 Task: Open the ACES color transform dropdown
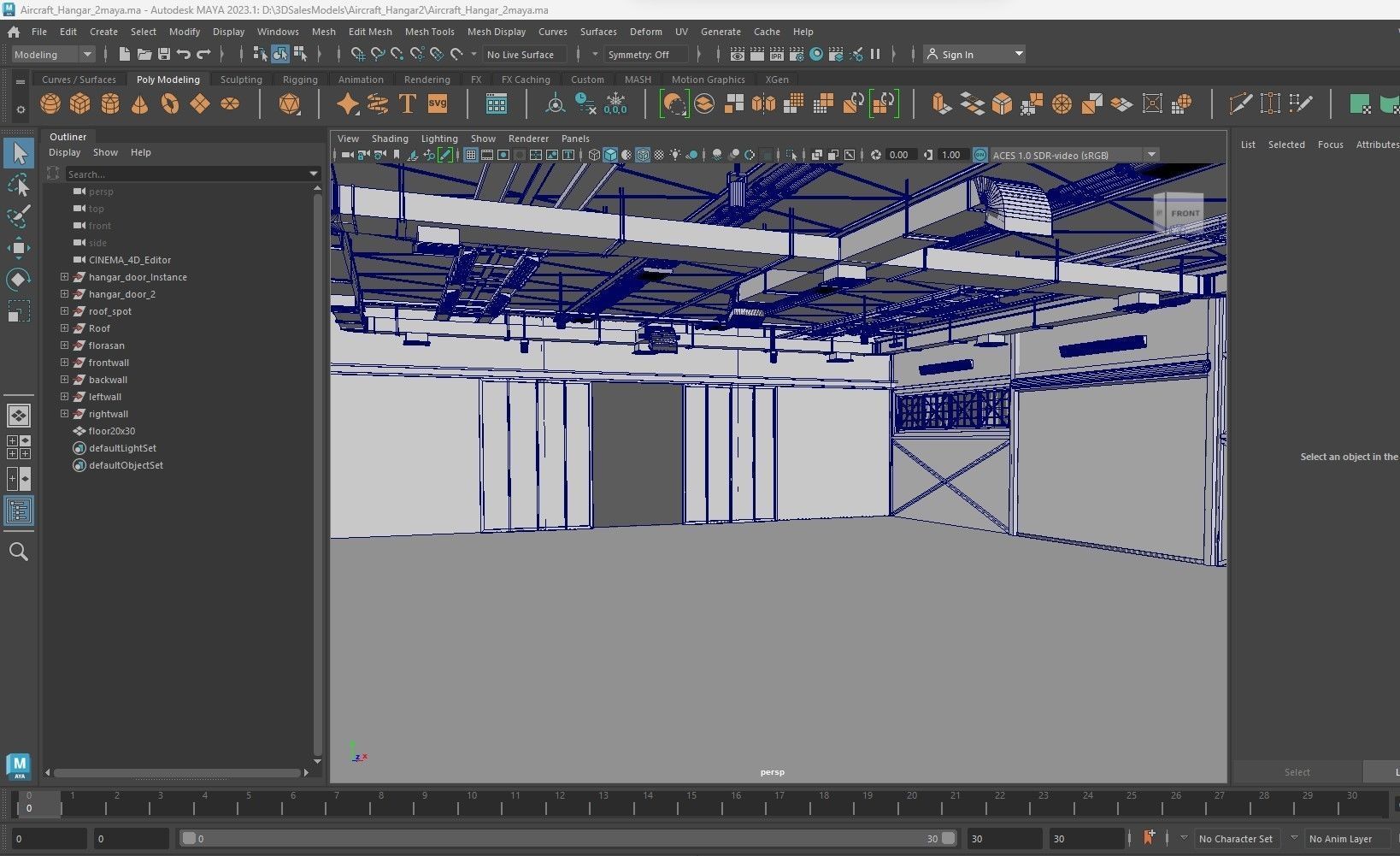click(1074, 155)
